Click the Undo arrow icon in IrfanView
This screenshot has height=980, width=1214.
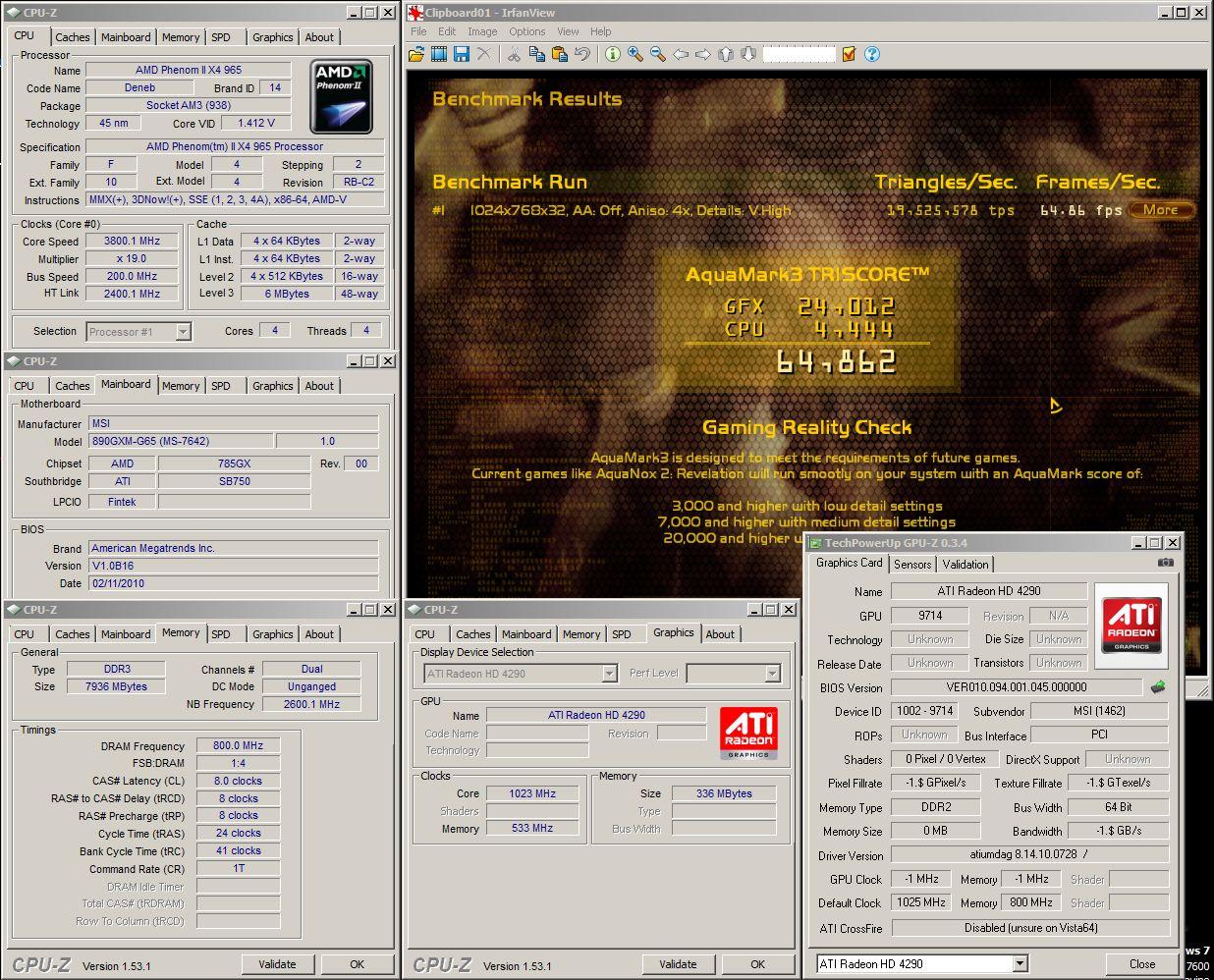(582, 54)
